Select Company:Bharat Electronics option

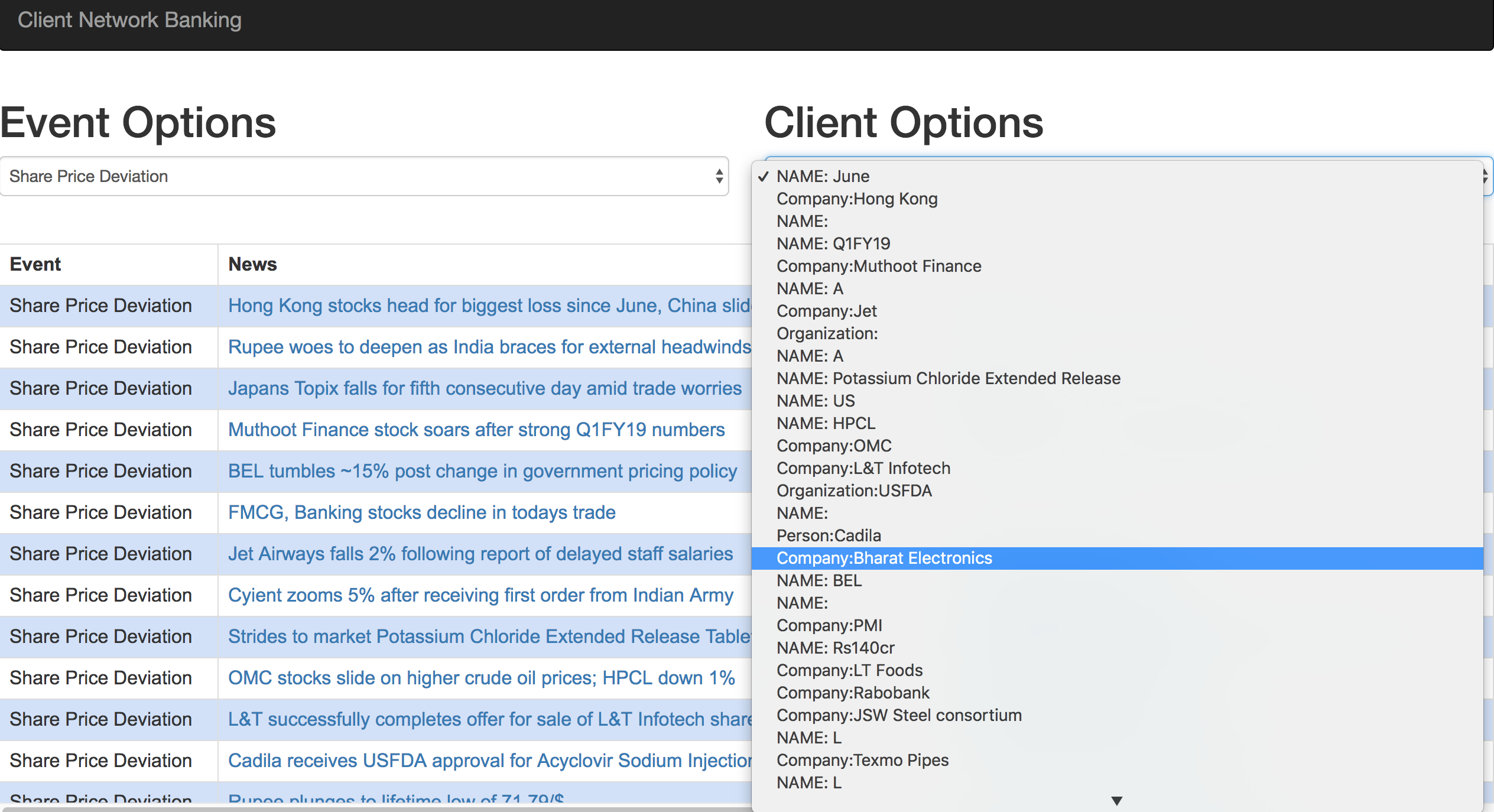[884, 558]
